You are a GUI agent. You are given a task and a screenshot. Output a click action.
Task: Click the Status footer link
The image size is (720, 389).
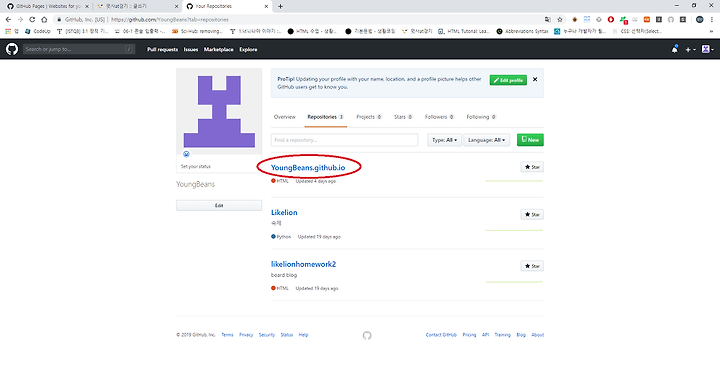tap(287, 335)
